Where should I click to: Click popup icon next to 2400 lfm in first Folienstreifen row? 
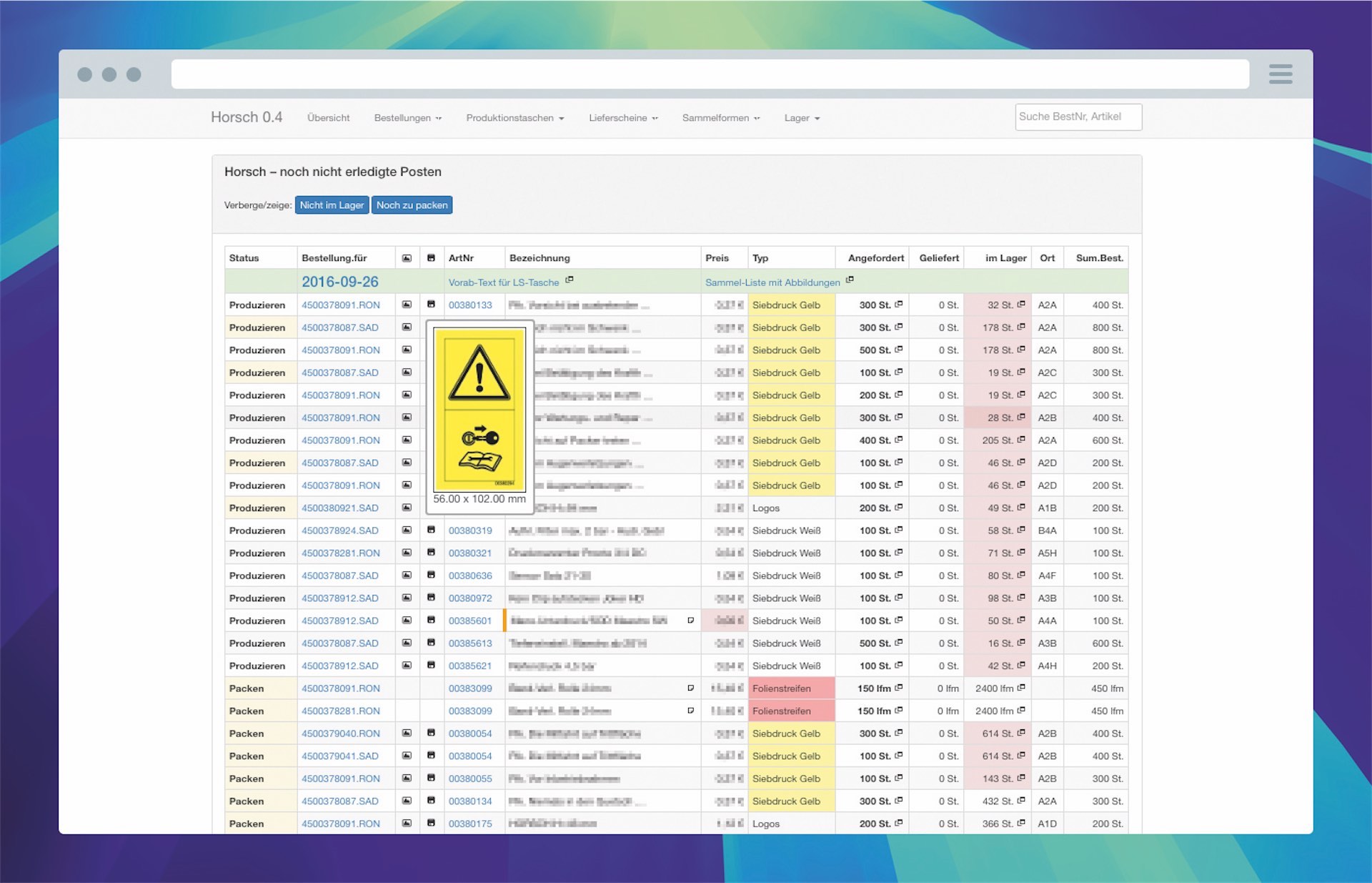1021,688
